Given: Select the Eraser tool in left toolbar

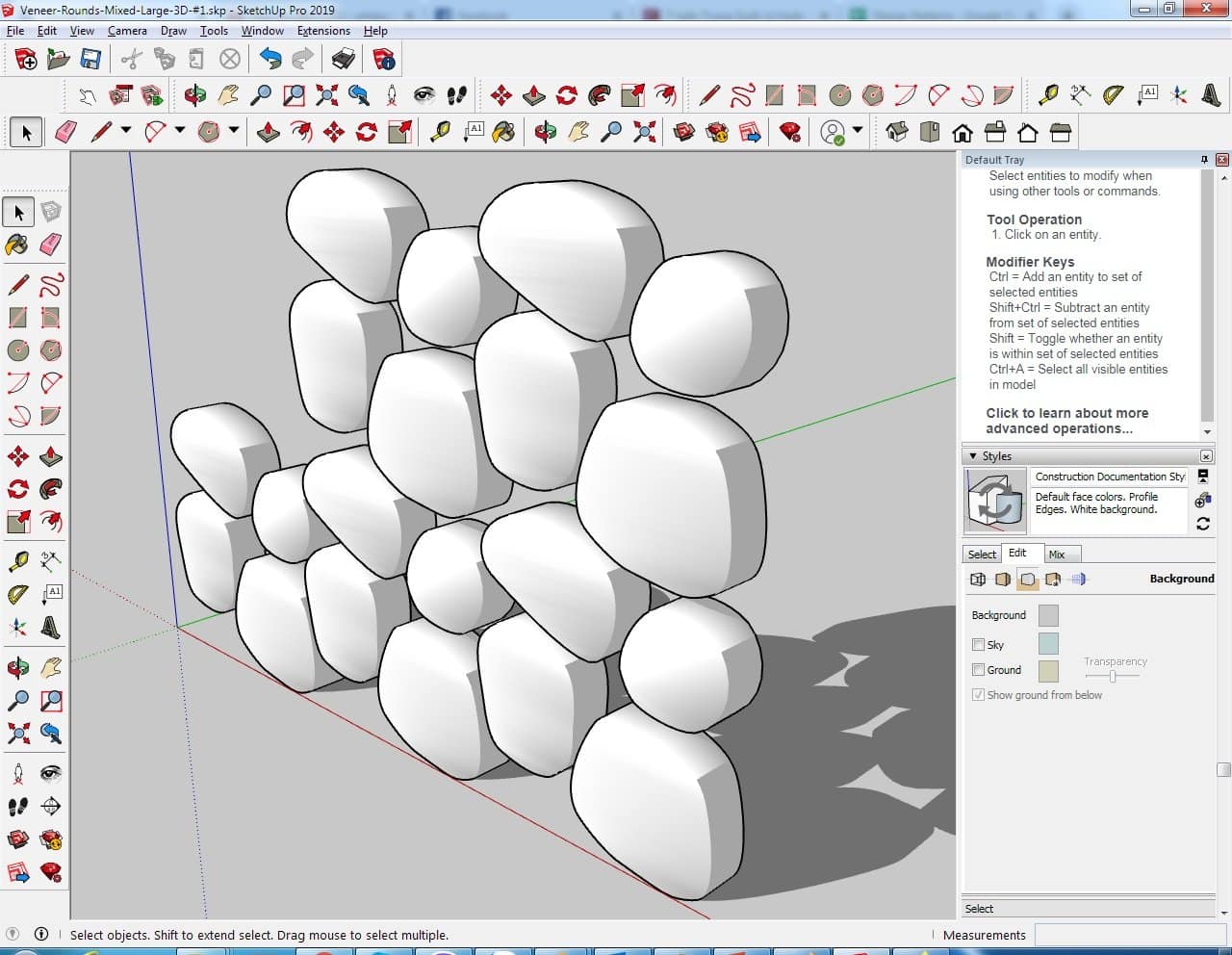Looking at the screenshot, I should pos(51,245).
